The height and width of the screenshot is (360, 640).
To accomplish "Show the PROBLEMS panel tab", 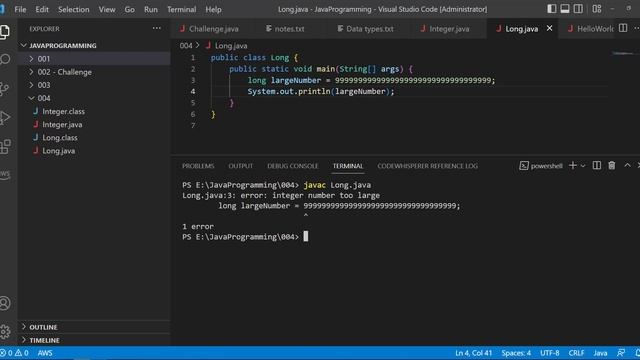I will tap(198, 166).
